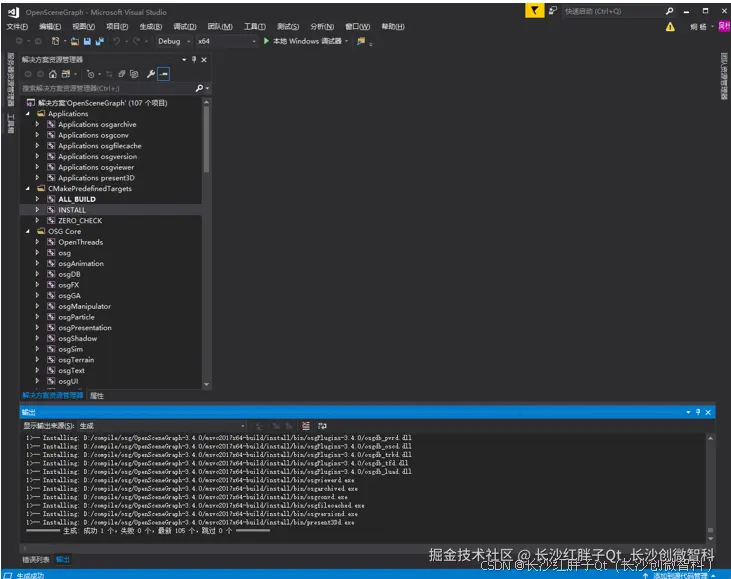Collapse the Applications folder
The image size is (731, 579).
[x=28, y=114]
